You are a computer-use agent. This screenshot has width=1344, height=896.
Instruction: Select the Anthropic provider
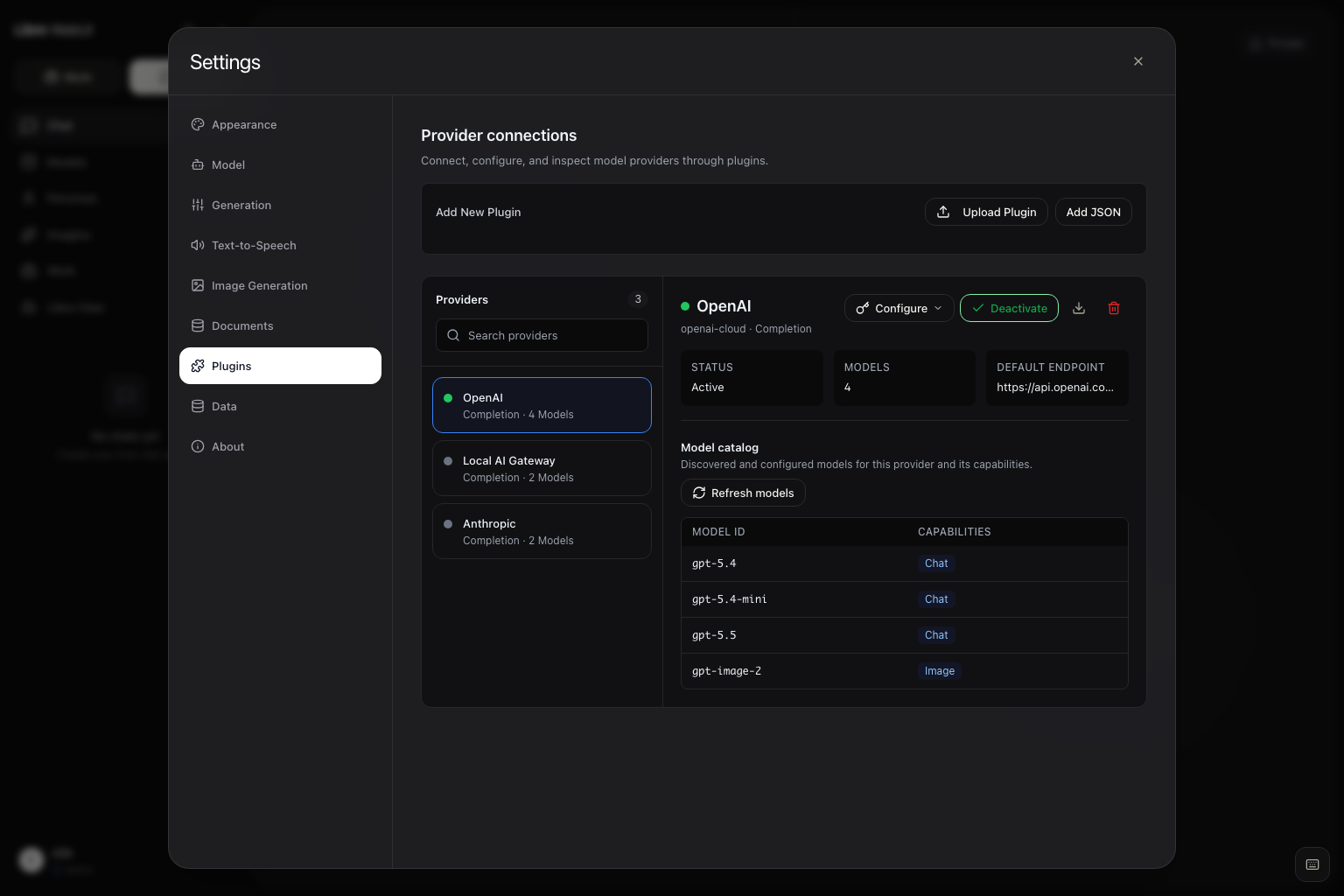coord(542,531)
